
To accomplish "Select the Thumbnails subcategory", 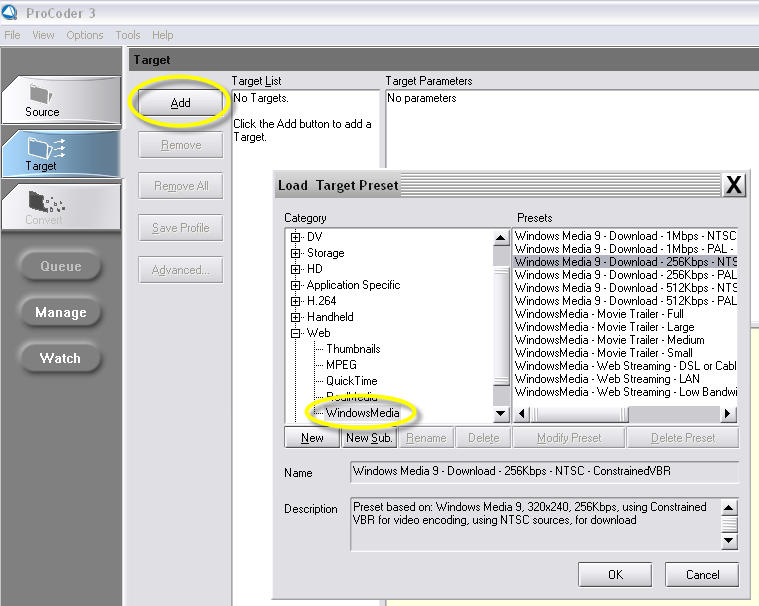I will click(353, 349).
